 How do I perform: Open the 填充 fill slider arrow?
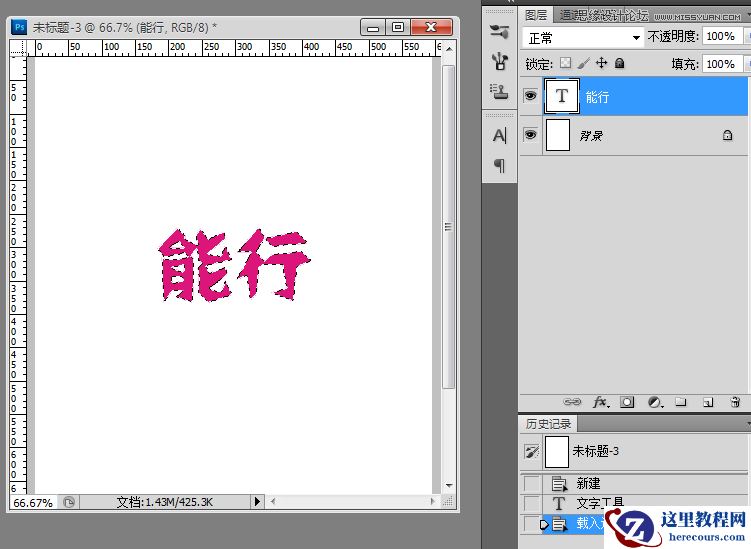746,64
